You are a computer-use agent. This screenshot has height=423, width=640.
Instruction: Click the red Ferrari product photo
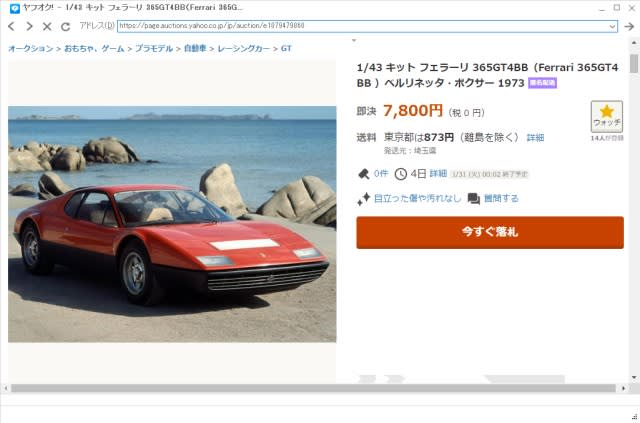(x=172, y=224)
